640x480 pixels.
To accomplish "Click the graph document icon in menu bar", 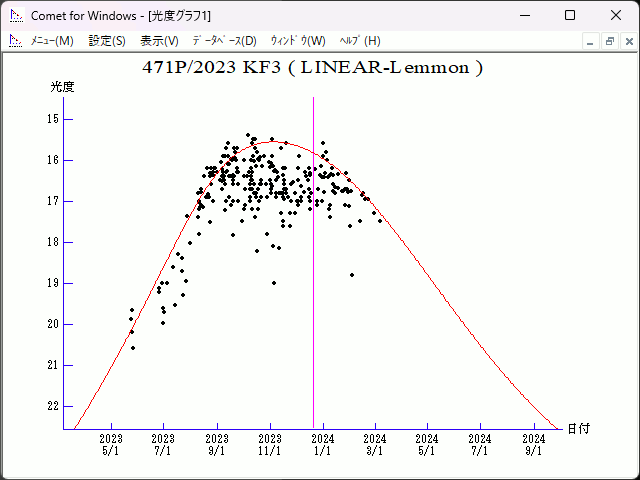I will [x=15, y=41].
